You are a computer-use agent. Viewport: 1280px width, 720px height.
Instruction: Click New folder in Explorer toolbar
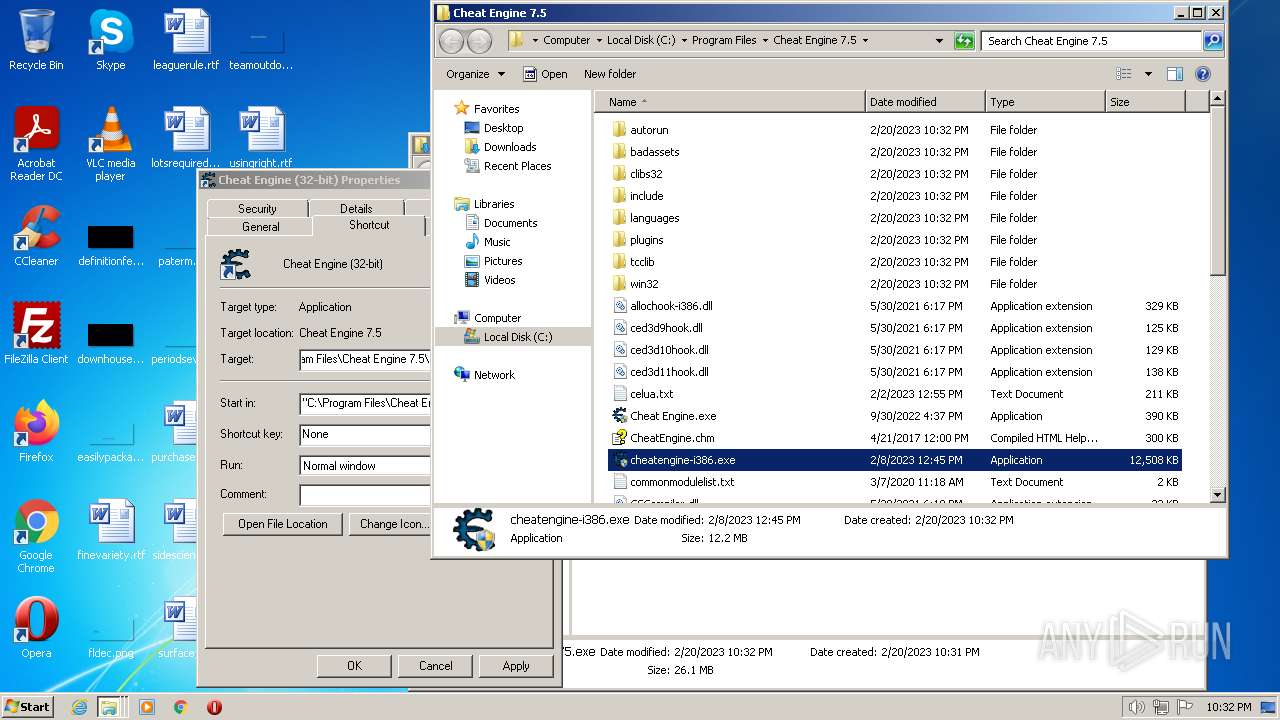tap(610, 74)
